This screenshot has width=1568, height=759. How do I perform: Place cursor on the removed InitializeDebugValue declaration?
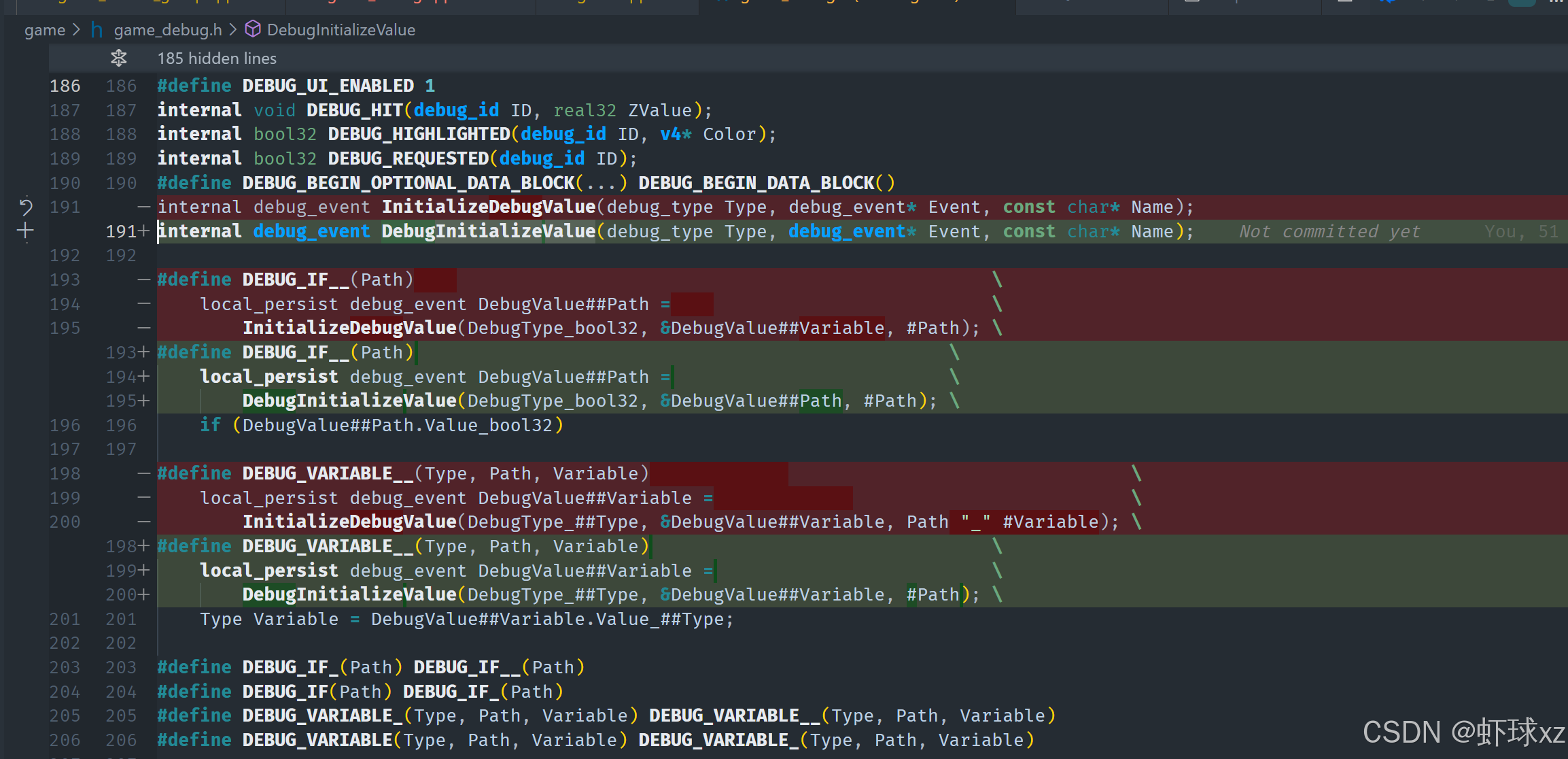[488, 207]
